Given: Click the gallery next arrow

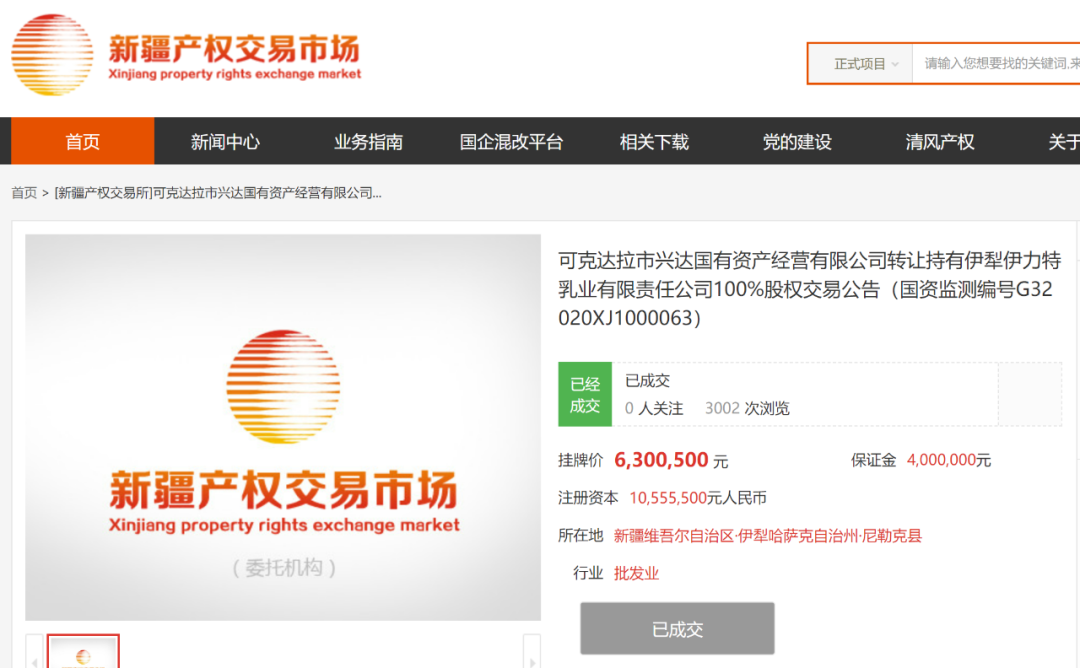Looking at the screenshot, I should [532, 652].
